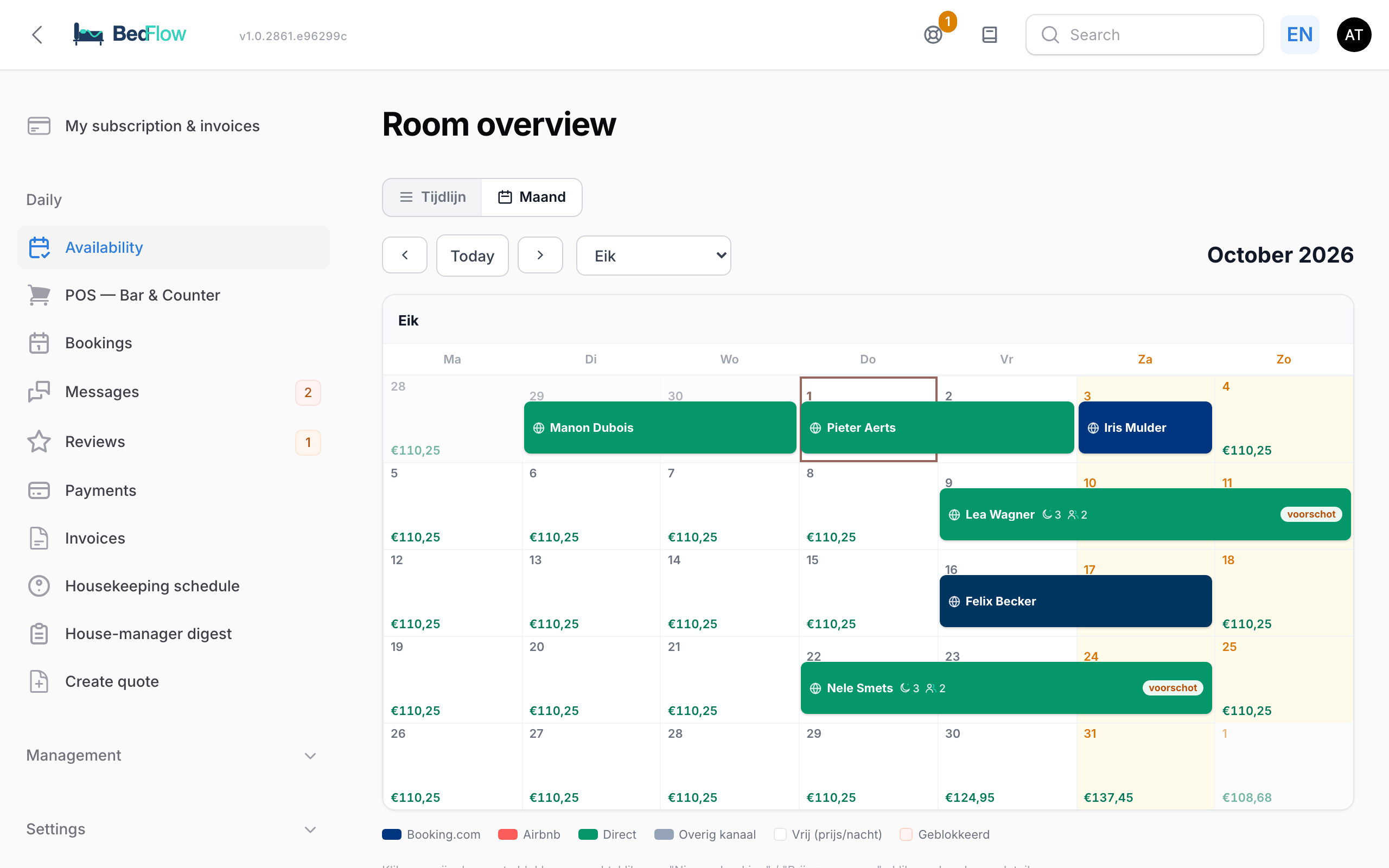Click the Payments card icon

point(39,490)
